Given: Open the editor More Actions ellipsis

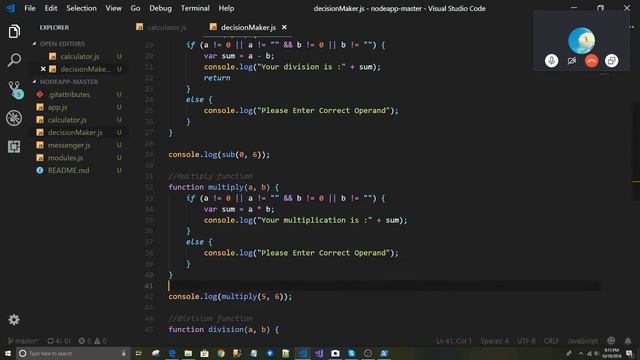Looking at the screenshot, I should [632, 27].
